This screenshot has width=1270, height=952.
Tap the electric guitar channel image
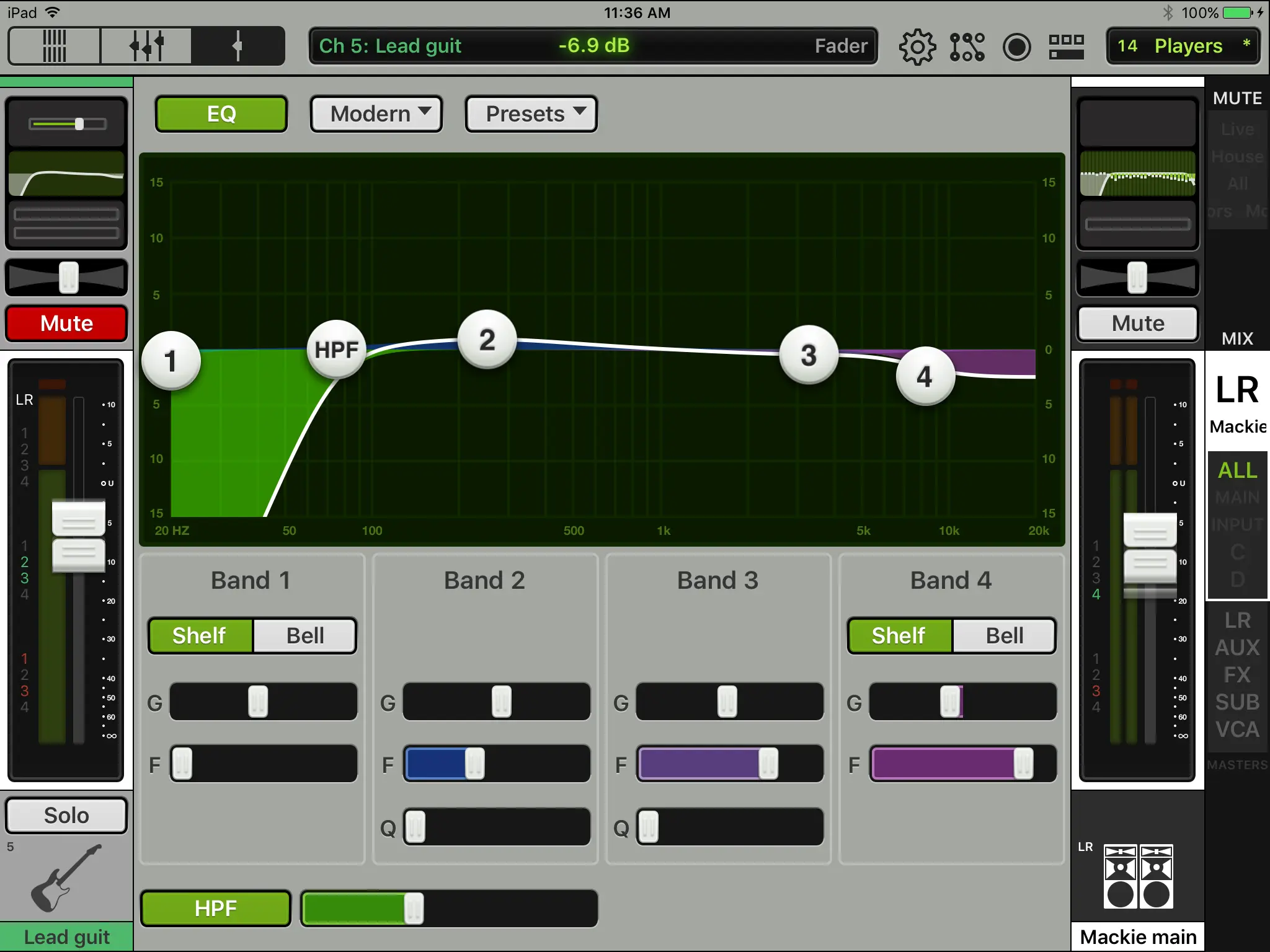coord(66,878)
